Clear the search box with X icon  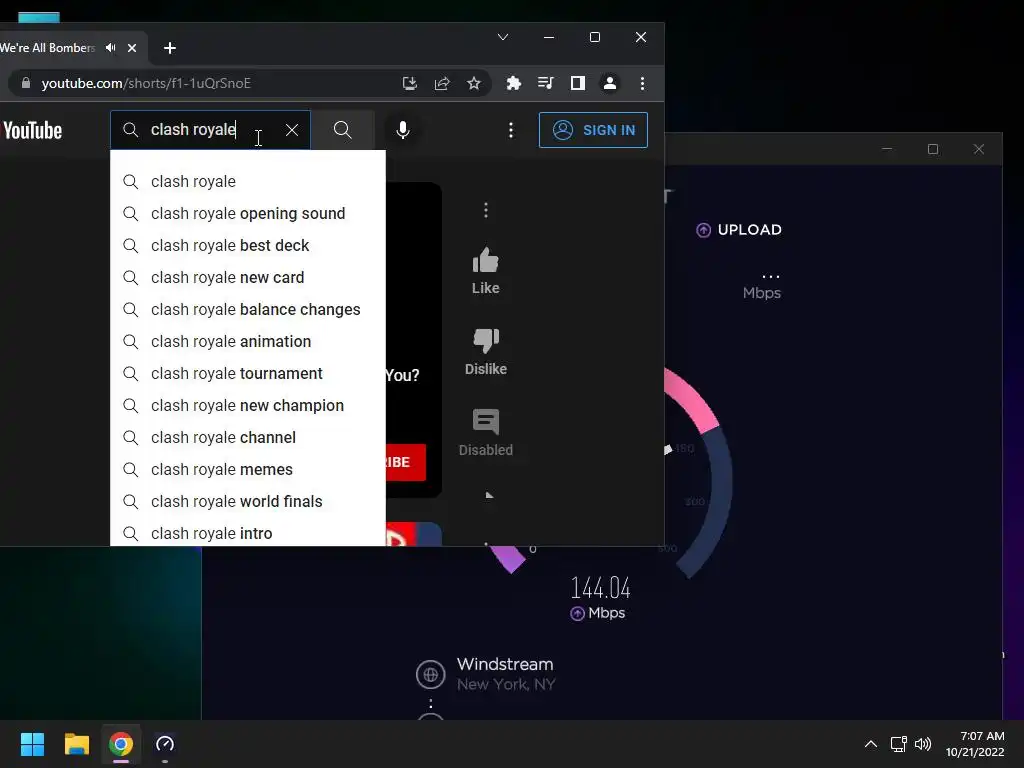(x=292, y=130)
